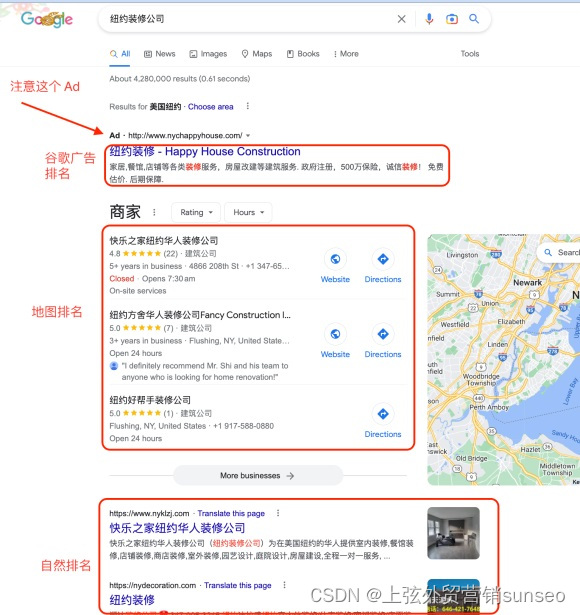Screen dimensions: 580x615
Task: Expand the Hours filter dropdown
Action: [248, 212]
